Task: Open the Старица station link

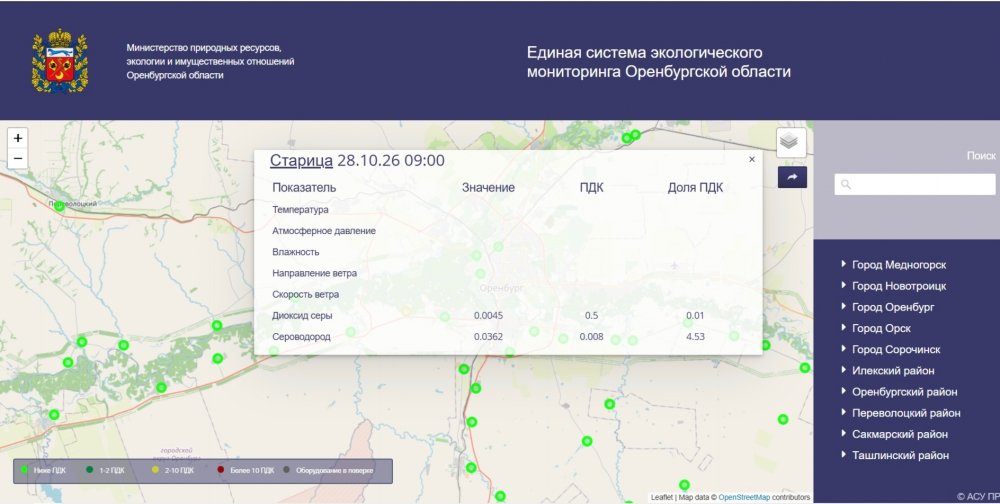Action: (301, 161)
